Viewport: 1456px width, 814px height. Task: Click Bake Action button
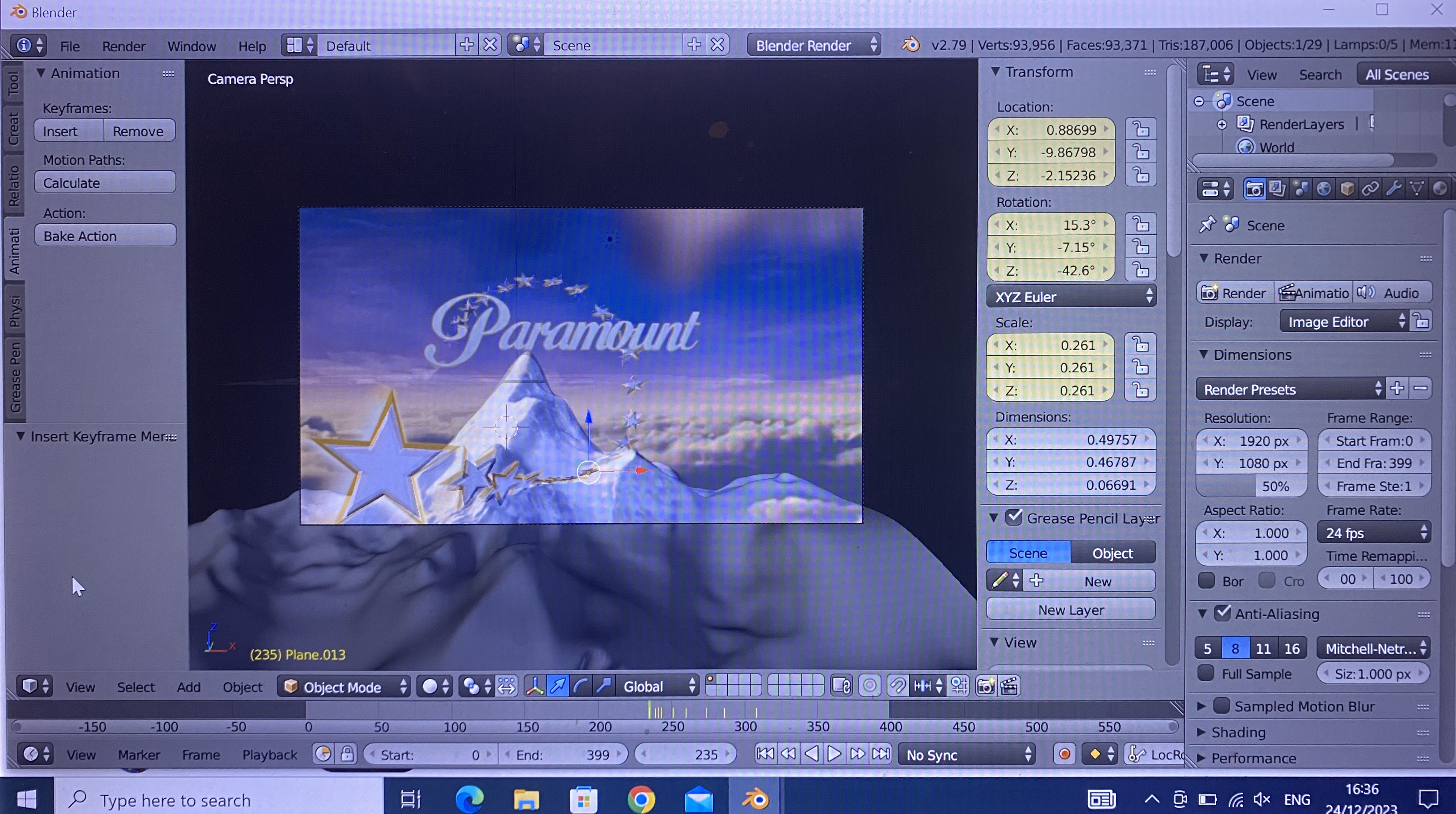(x=105, y=236)
